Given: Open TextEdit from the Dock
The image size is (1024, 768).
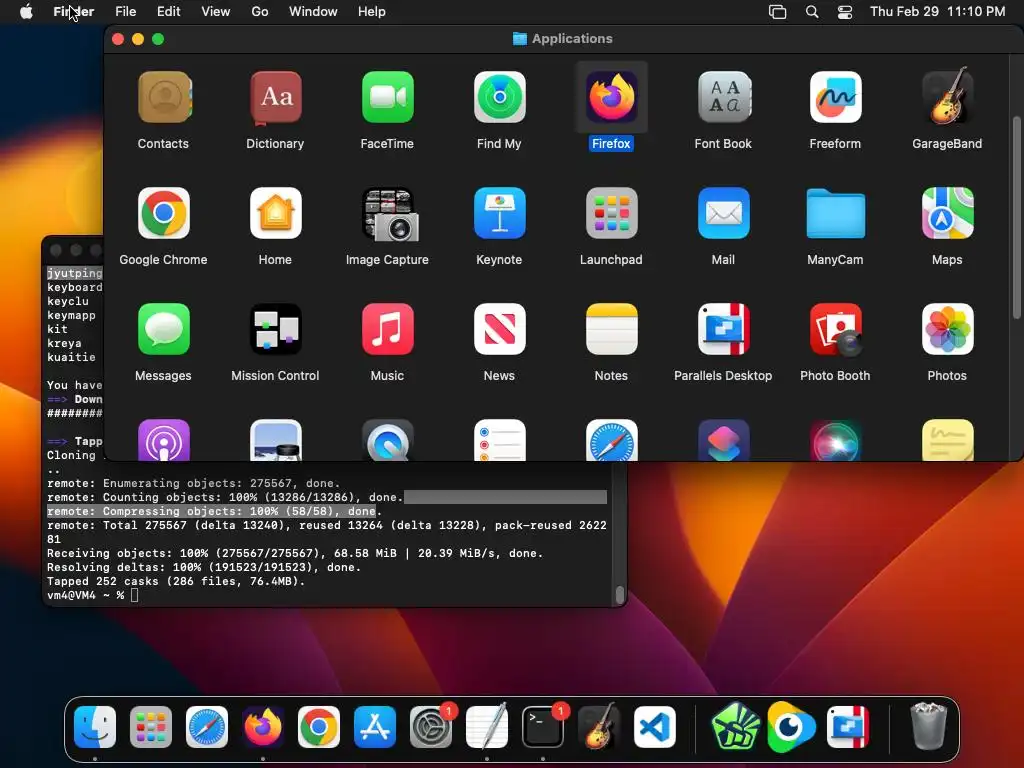Looking at the screenshot, I should pos(487,726).
